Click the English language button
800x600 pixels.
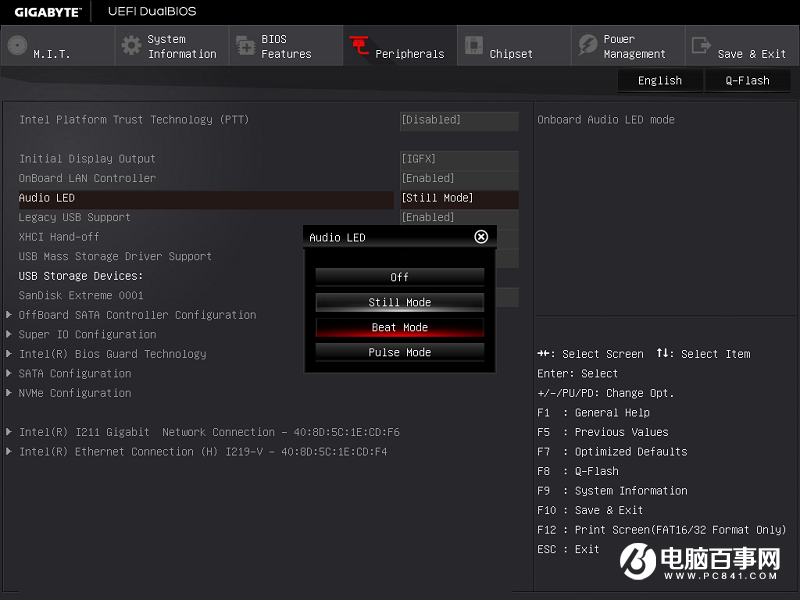(x=659, y=81)
